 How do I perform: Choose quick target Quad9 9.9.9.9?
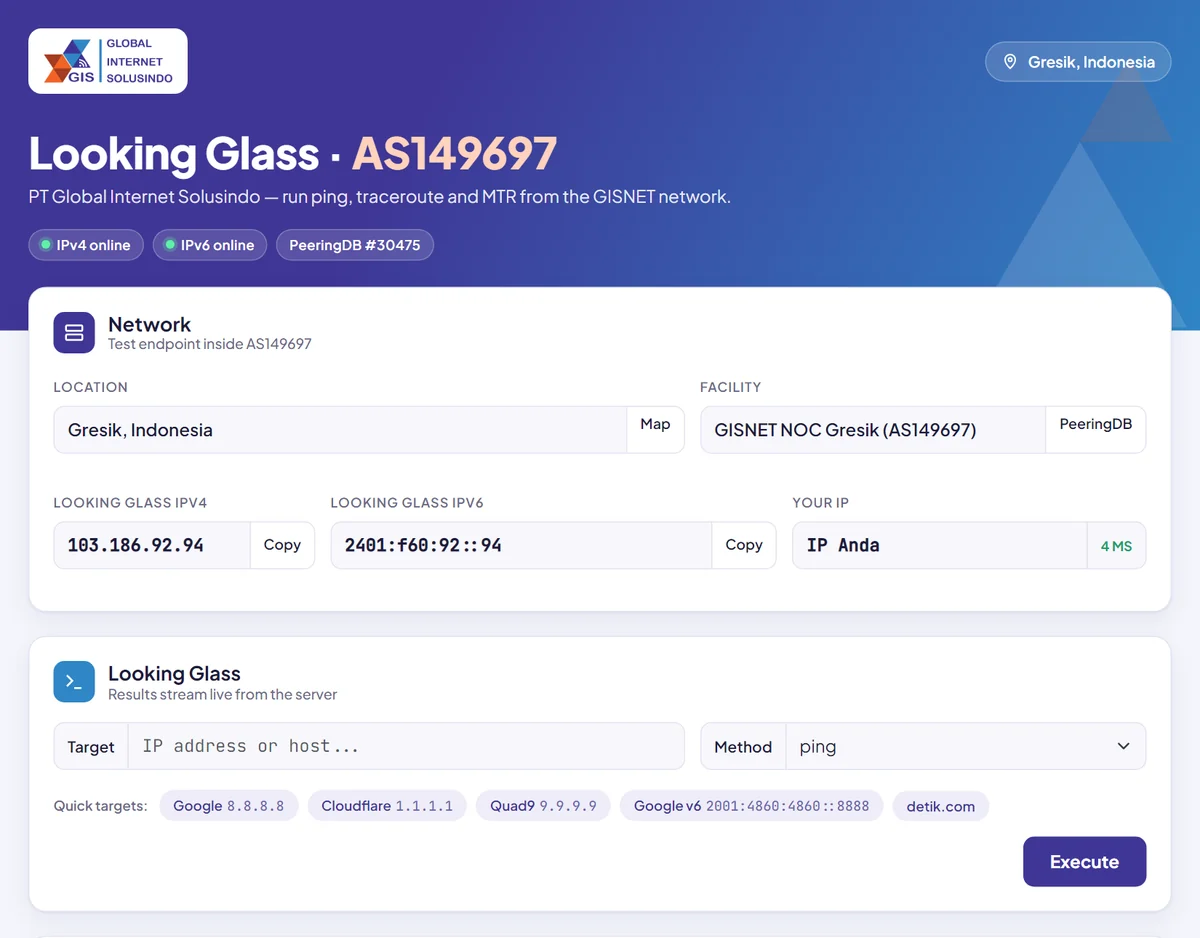click(x=543, y=806)
